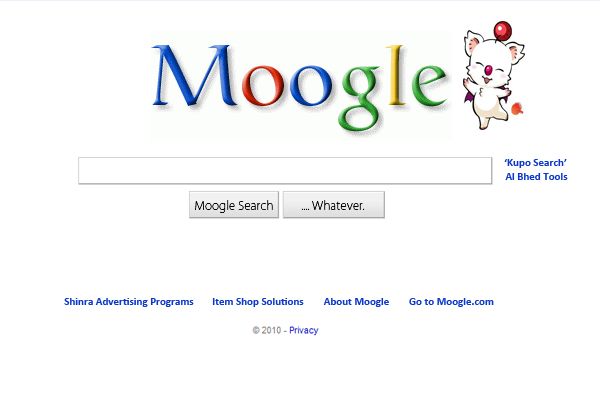Click the yellow letter l in logo

(x=396, y=75)
